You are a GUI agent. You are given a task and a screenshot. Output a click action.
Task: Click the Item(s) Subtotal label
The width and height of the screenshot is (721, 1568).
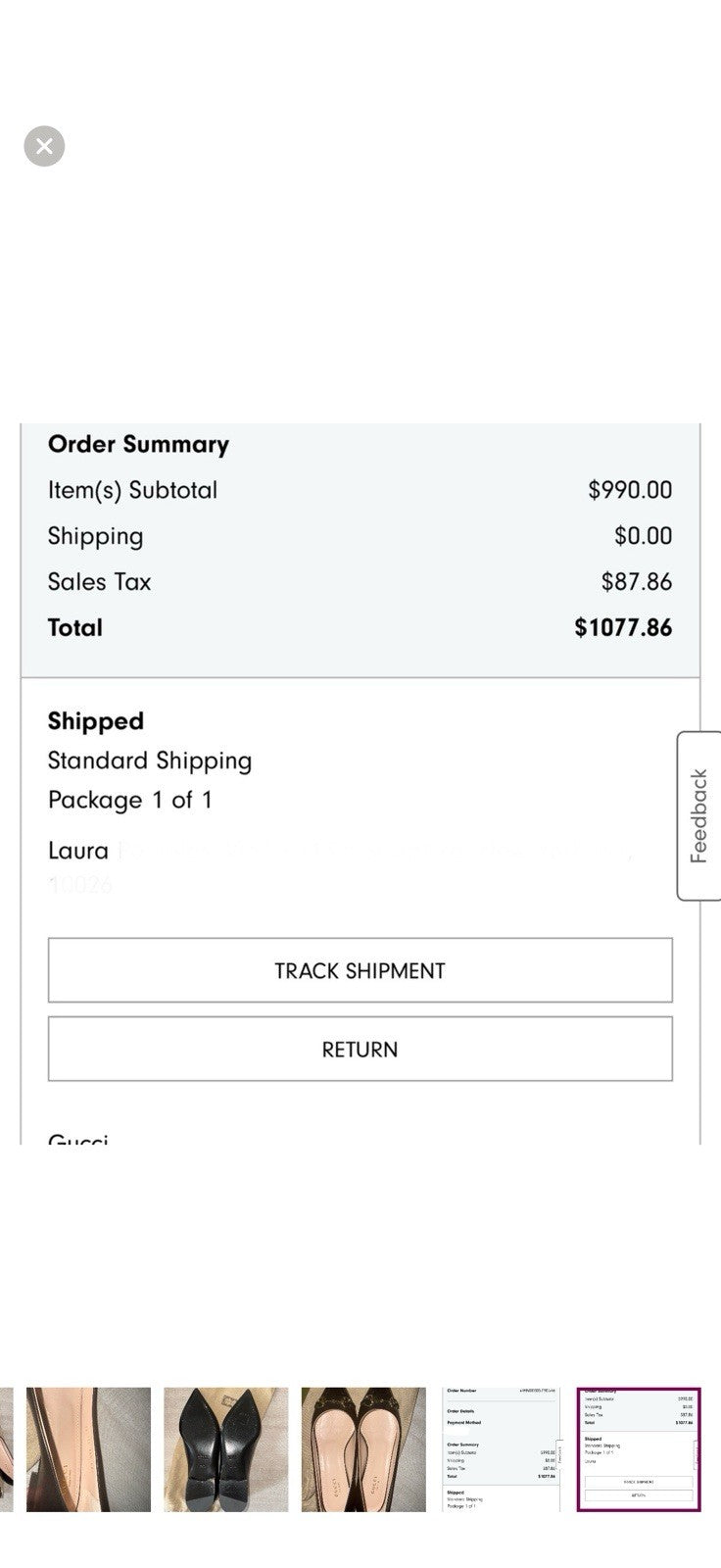pos(133,490)
